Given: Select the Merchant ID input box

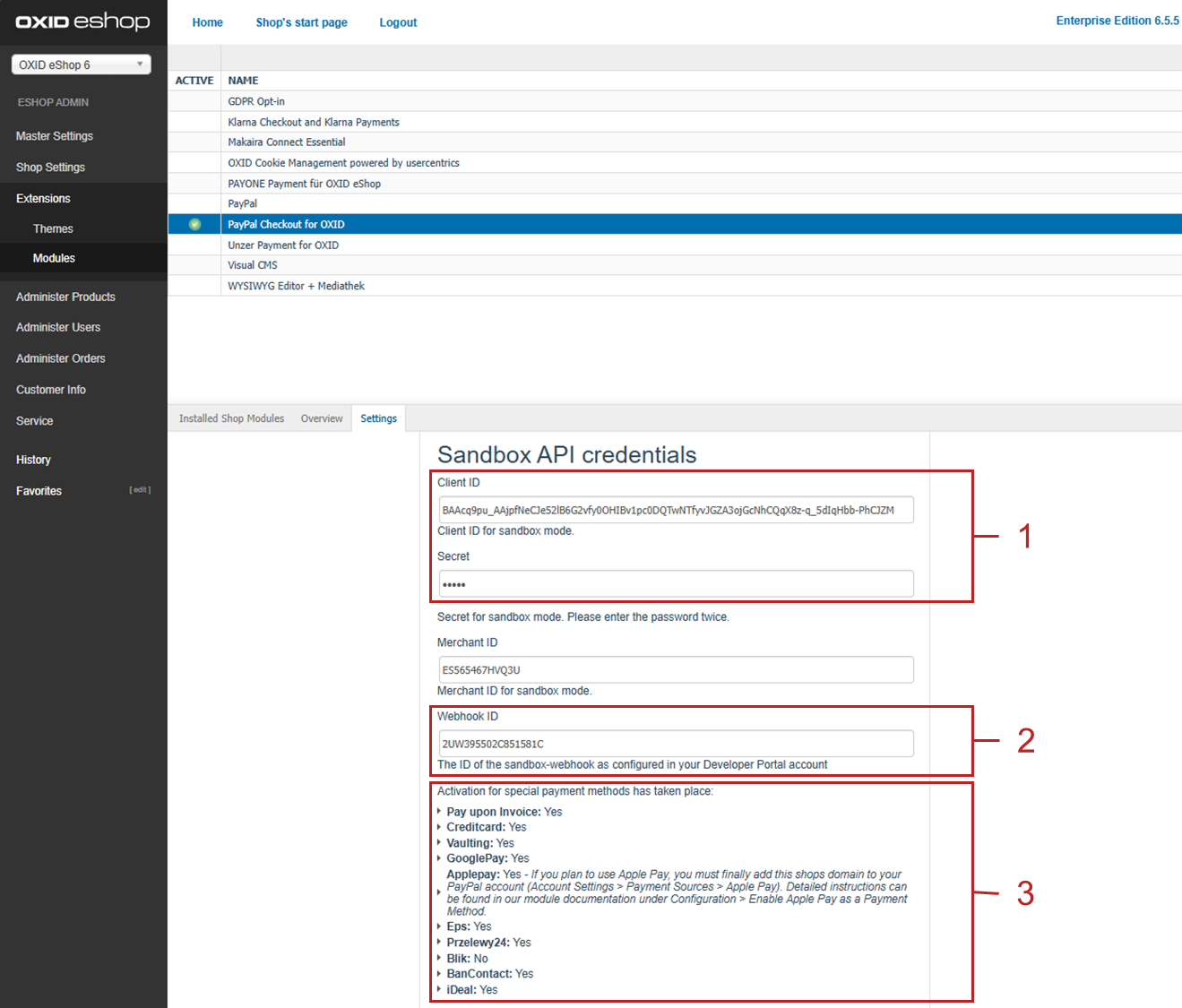Looking at the screenshot, I should point(676,670).
